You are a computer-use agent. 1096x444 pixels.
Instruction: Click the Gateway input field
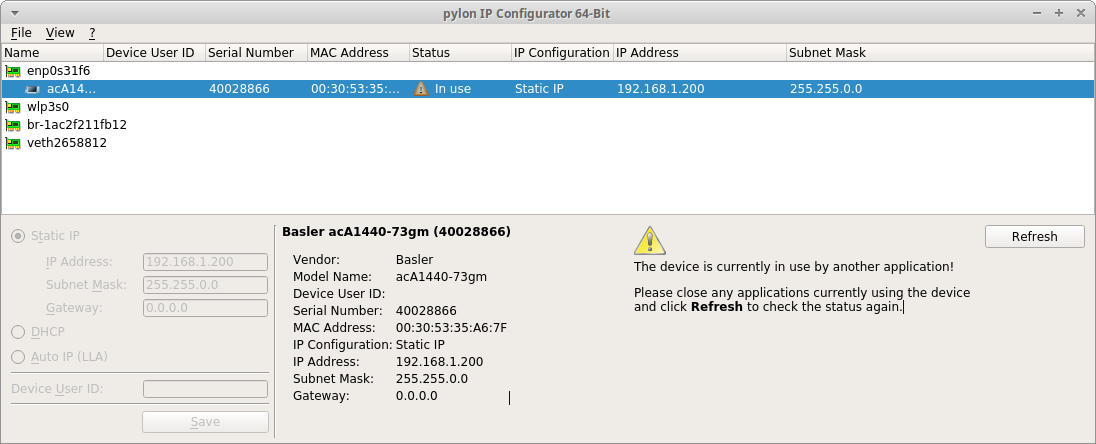[x=206, y=308]
